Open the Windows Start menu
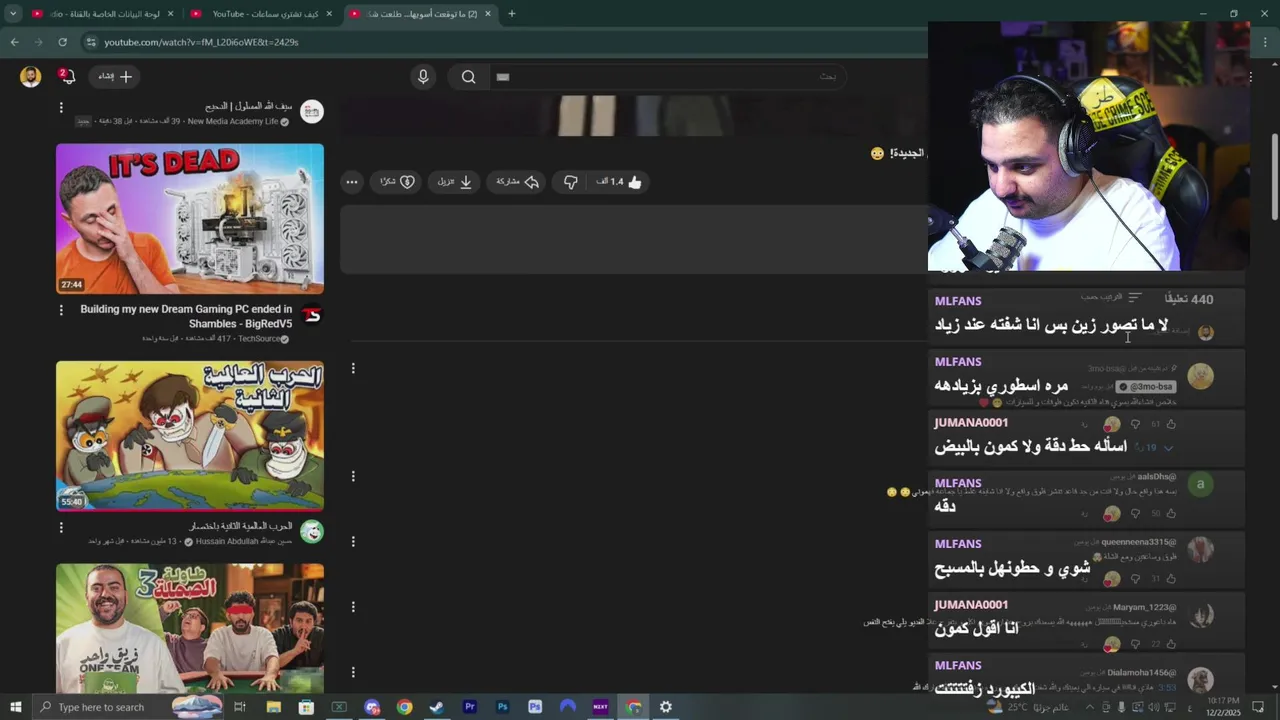1280x720 pixels. (15, 707)
